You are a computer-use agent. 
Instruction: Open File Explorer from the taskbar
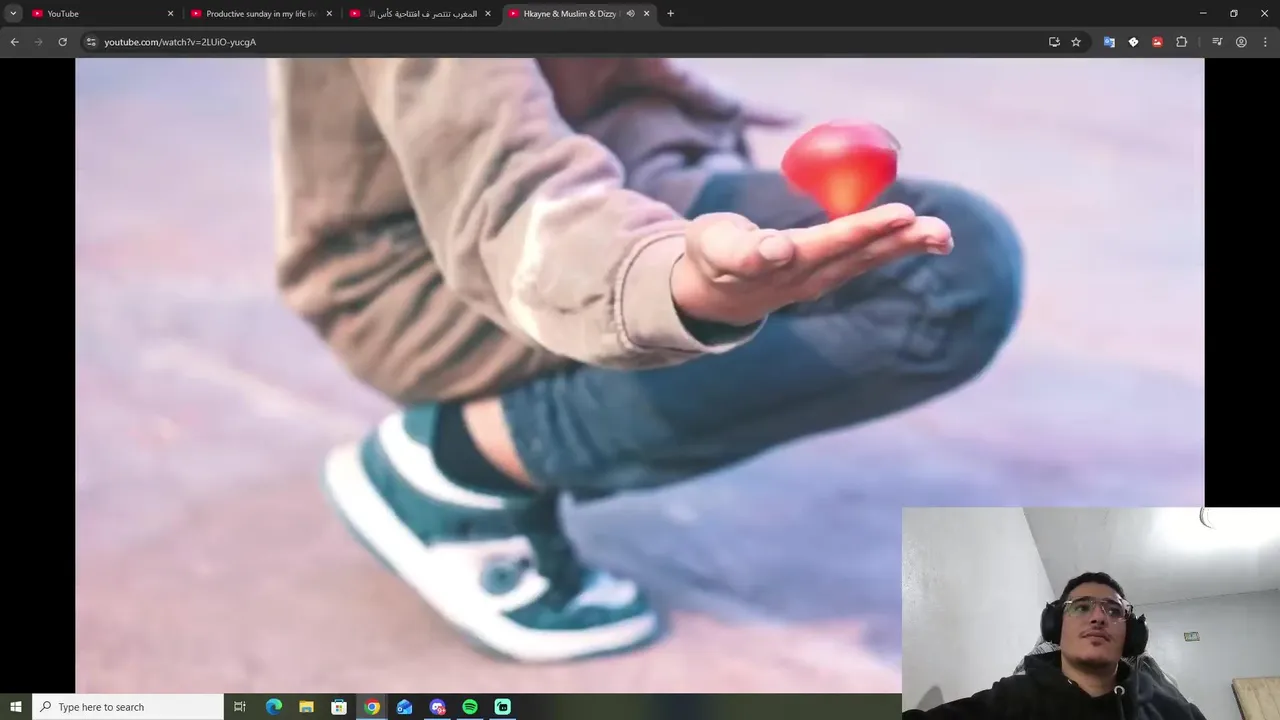306,707
